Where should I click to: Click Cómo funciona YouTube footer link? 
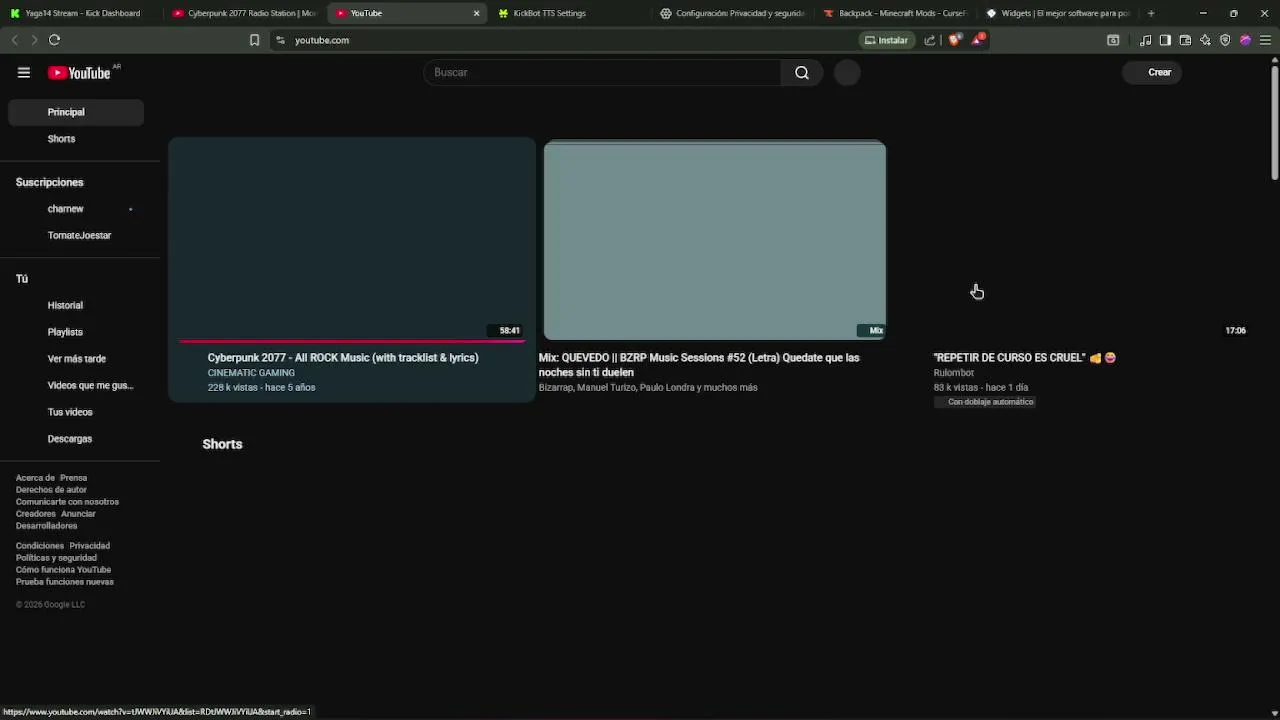(x=63, y=570)
